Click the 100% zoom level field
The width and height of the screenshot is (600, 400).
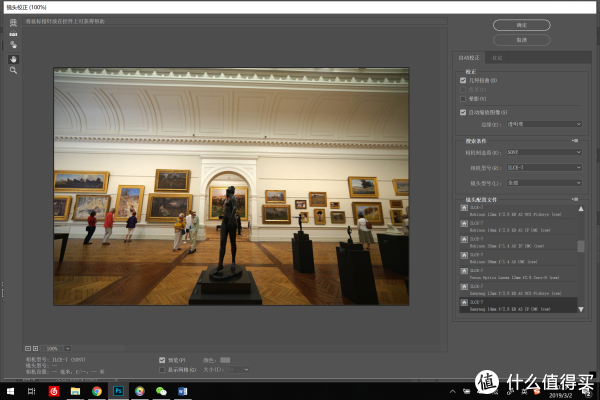[x=52, y=348]
